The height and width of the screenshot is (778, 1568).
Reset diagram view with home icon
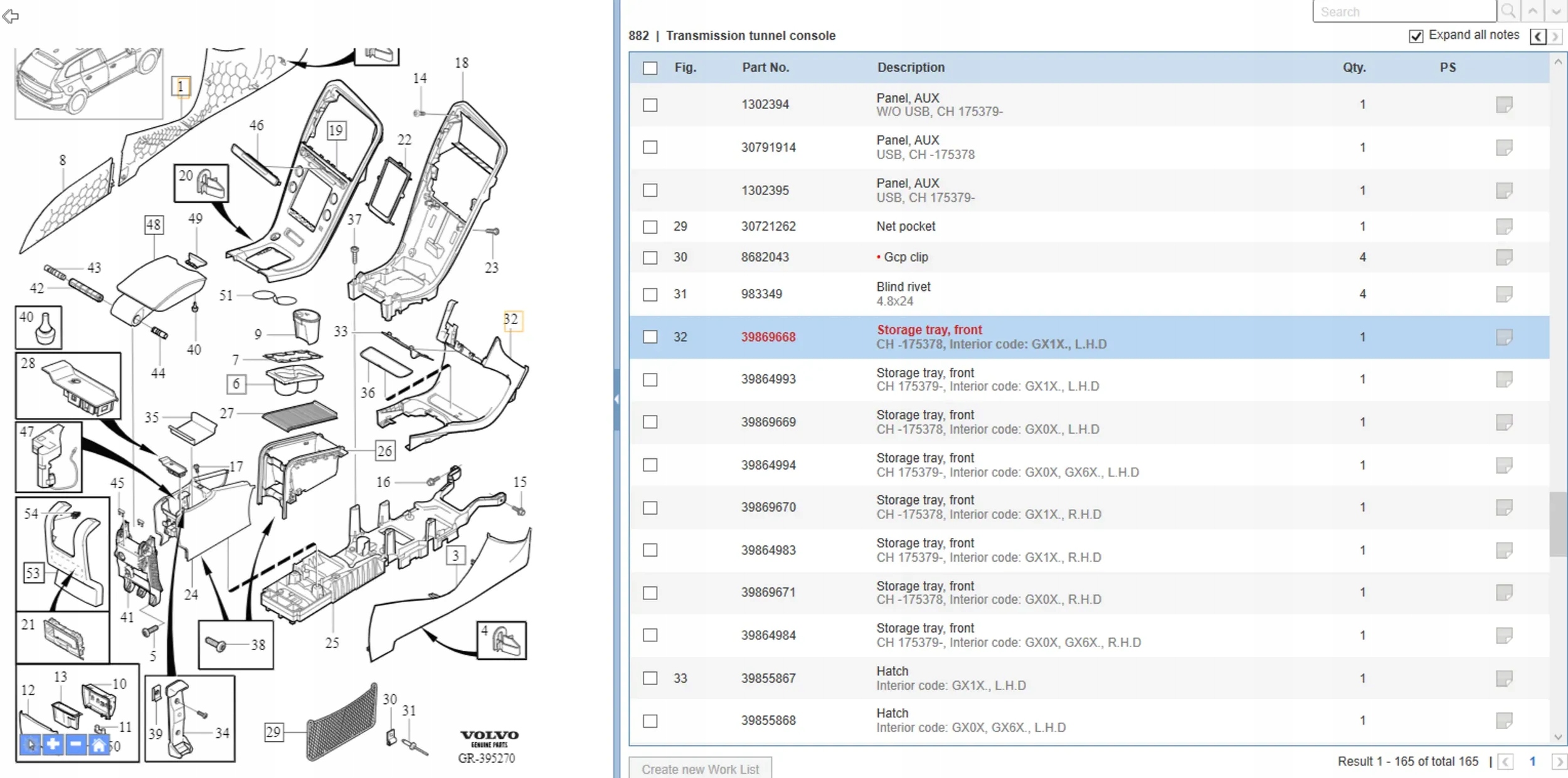tap(98, 745)
